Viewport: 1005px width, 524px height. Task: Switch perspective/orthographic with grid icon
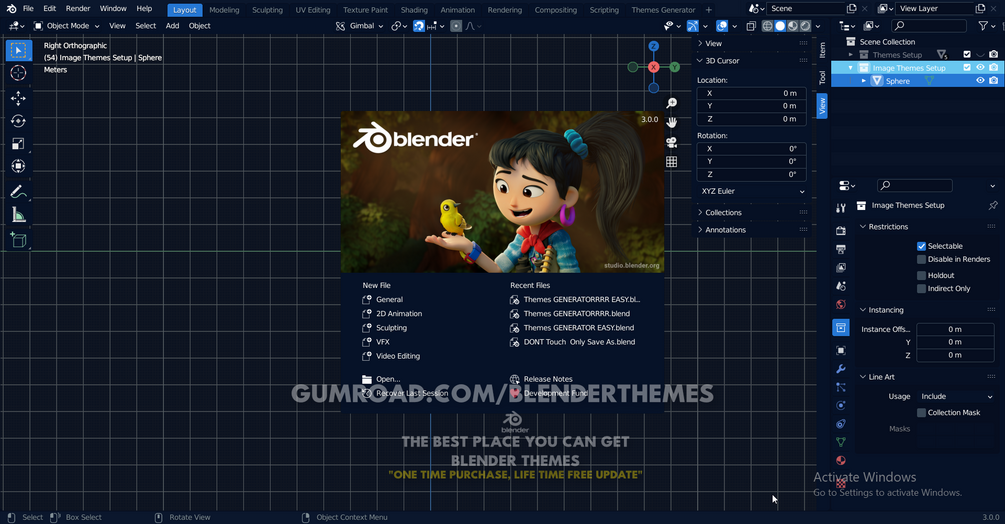[x=672, y=161]
